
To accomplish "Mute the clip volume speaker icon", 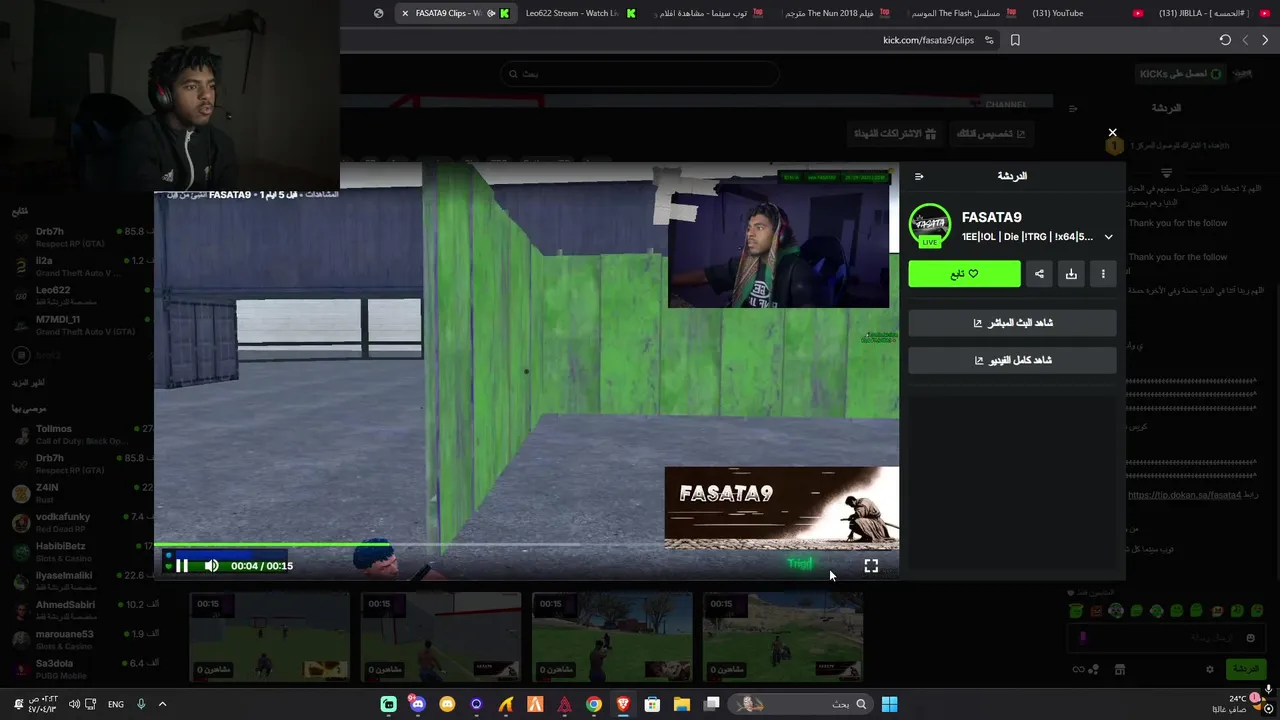I will point(211,566).
